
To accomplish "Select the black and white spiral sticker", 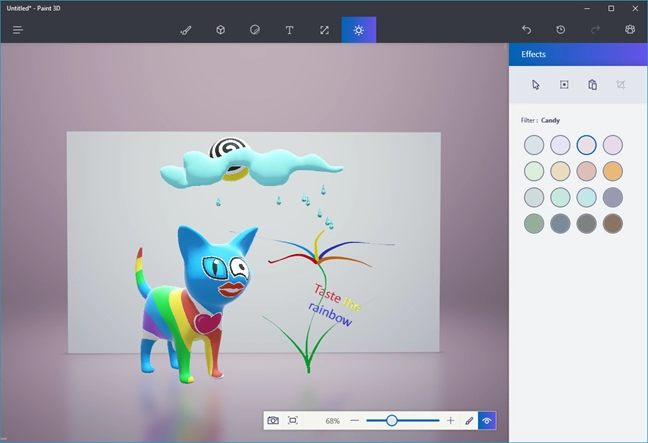I will point(229,148).
